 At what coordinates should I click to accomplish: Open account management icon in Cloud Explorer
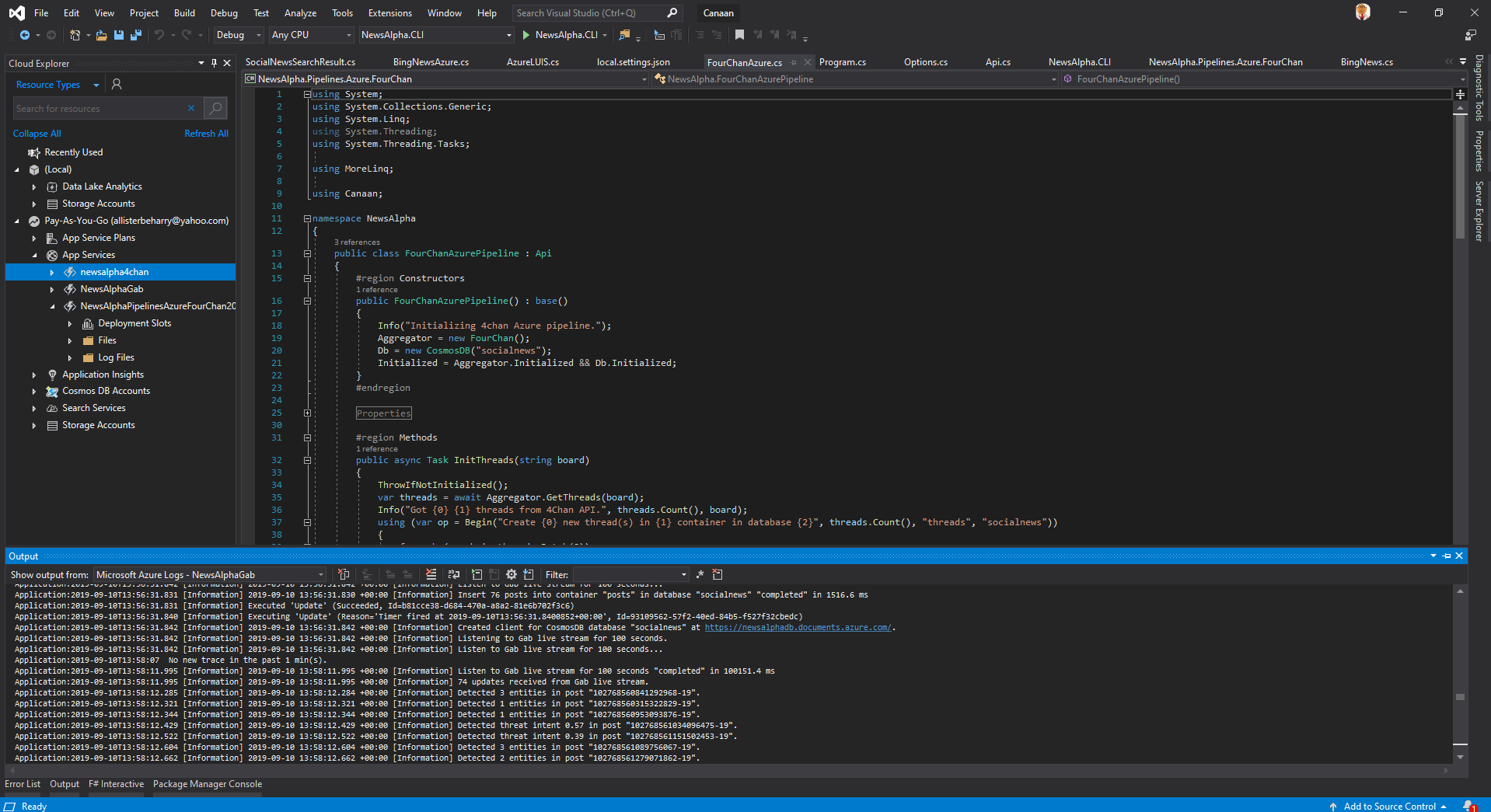(x=117, y=84)
